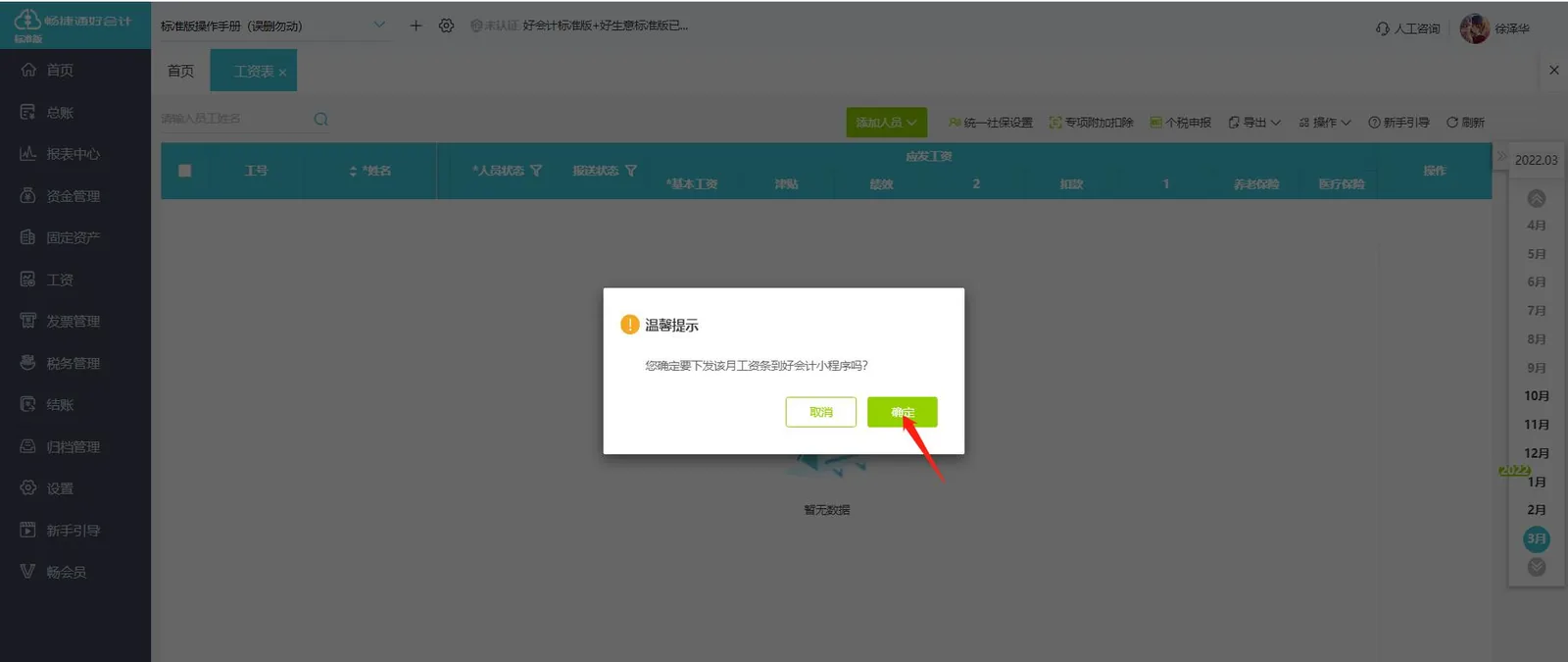The image size is (1568, 662).
Task: Select month 10月
Action: [x=1537, y=396]
